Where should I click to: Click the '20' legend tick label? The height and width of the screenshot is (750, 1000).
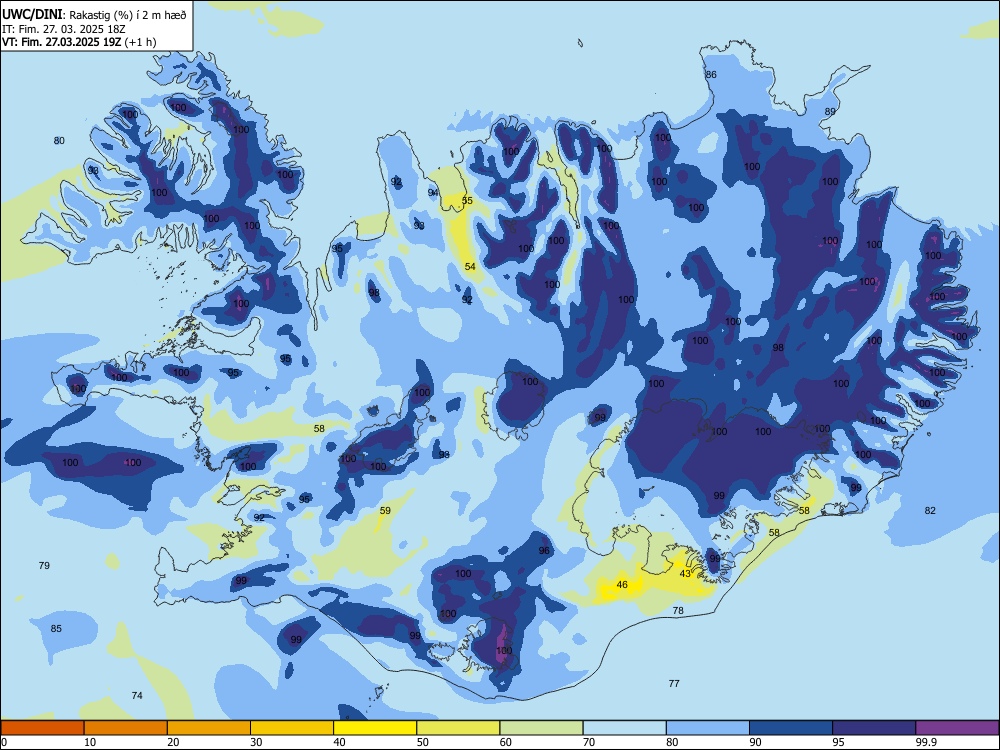[173, 742]
